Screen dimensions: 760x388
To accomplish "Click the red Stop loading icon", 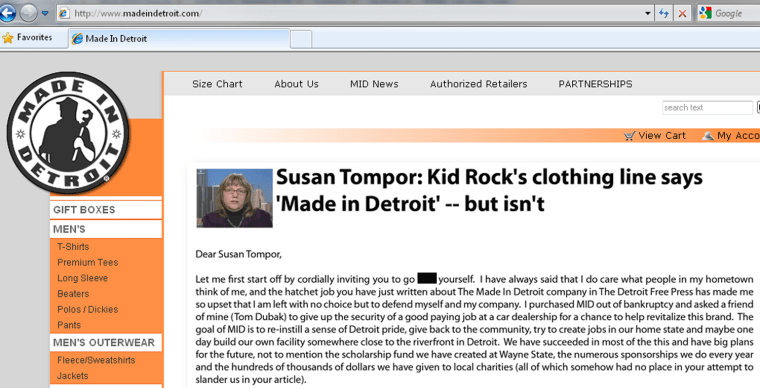I will coord(682,14).
